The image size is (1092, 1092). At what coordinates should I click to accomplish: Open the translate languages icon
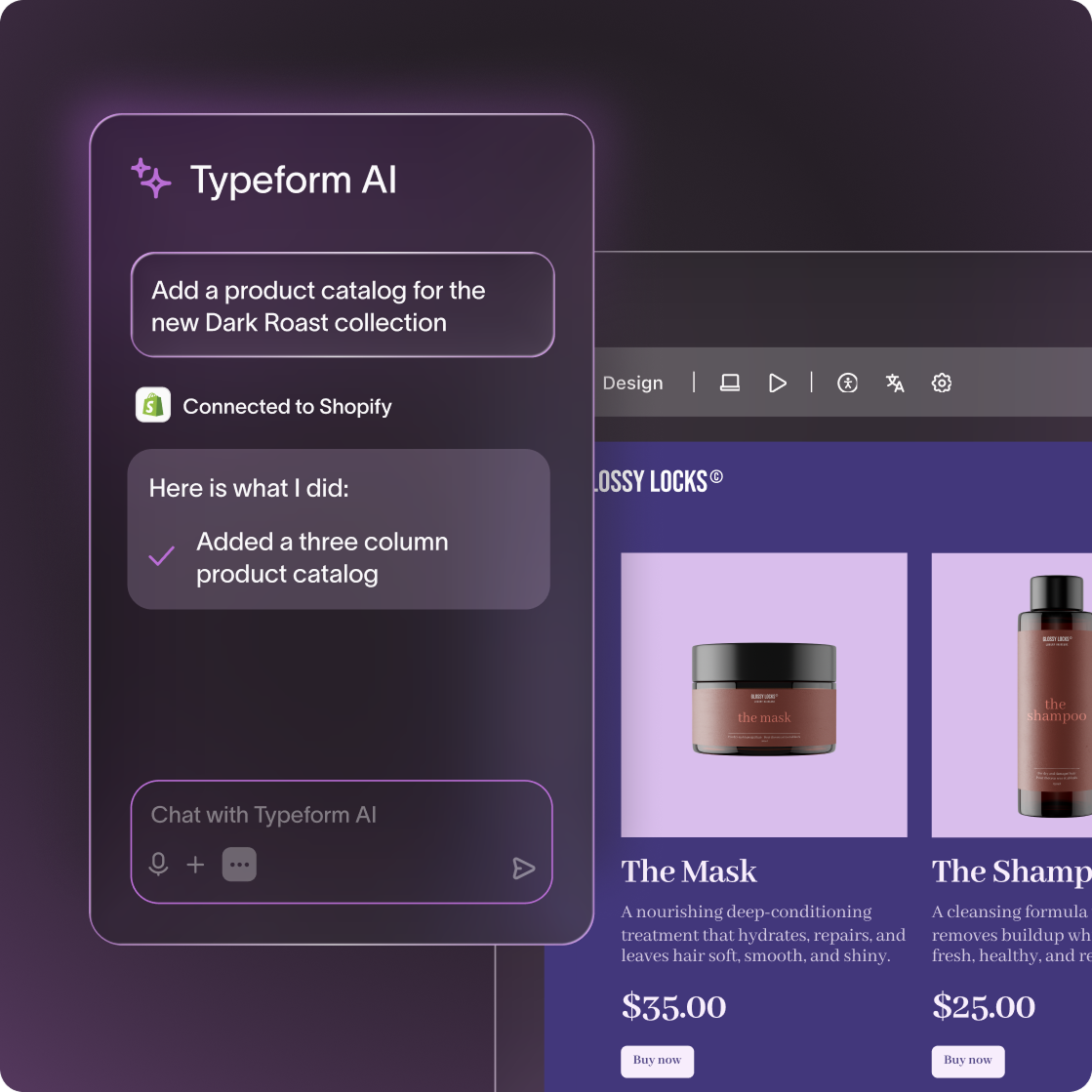coord(895,383)
